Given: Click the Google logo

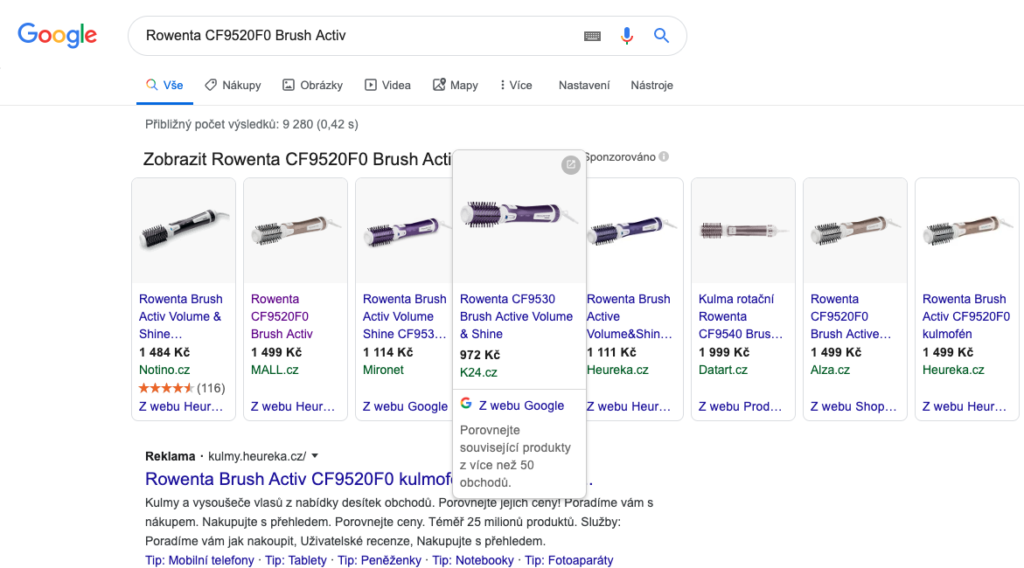Looking at the screenshot, I should (x=57, y=35).
